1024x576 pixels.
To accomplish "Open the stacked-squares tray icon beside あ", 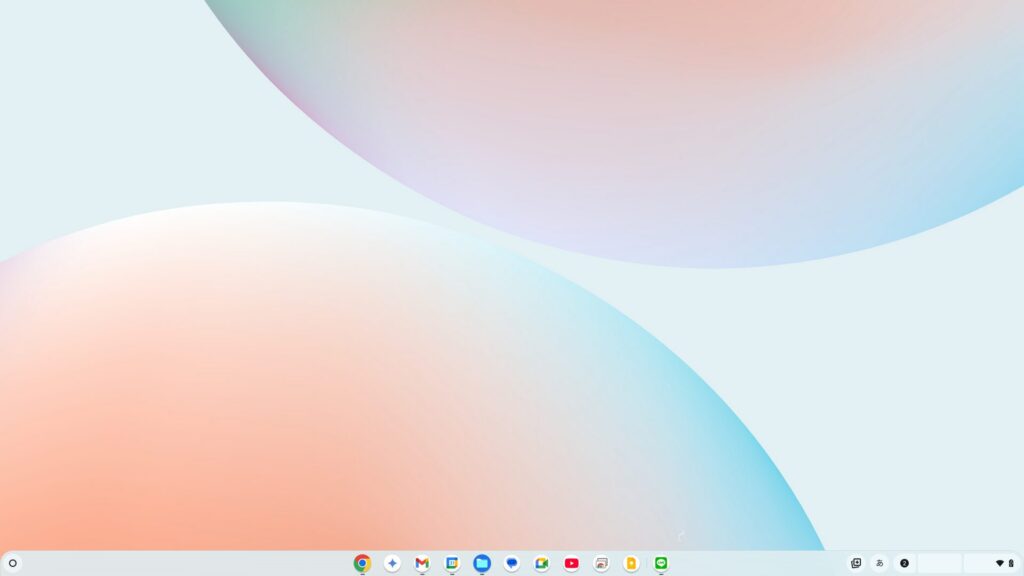I will (x=855, y=563).
